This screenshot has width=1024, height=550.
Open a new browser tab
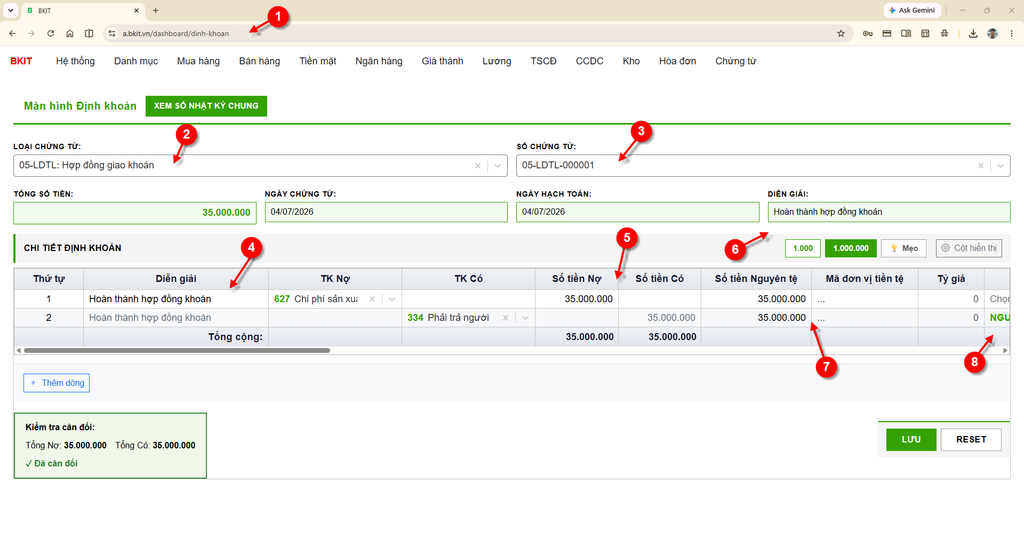pos(155,10)
